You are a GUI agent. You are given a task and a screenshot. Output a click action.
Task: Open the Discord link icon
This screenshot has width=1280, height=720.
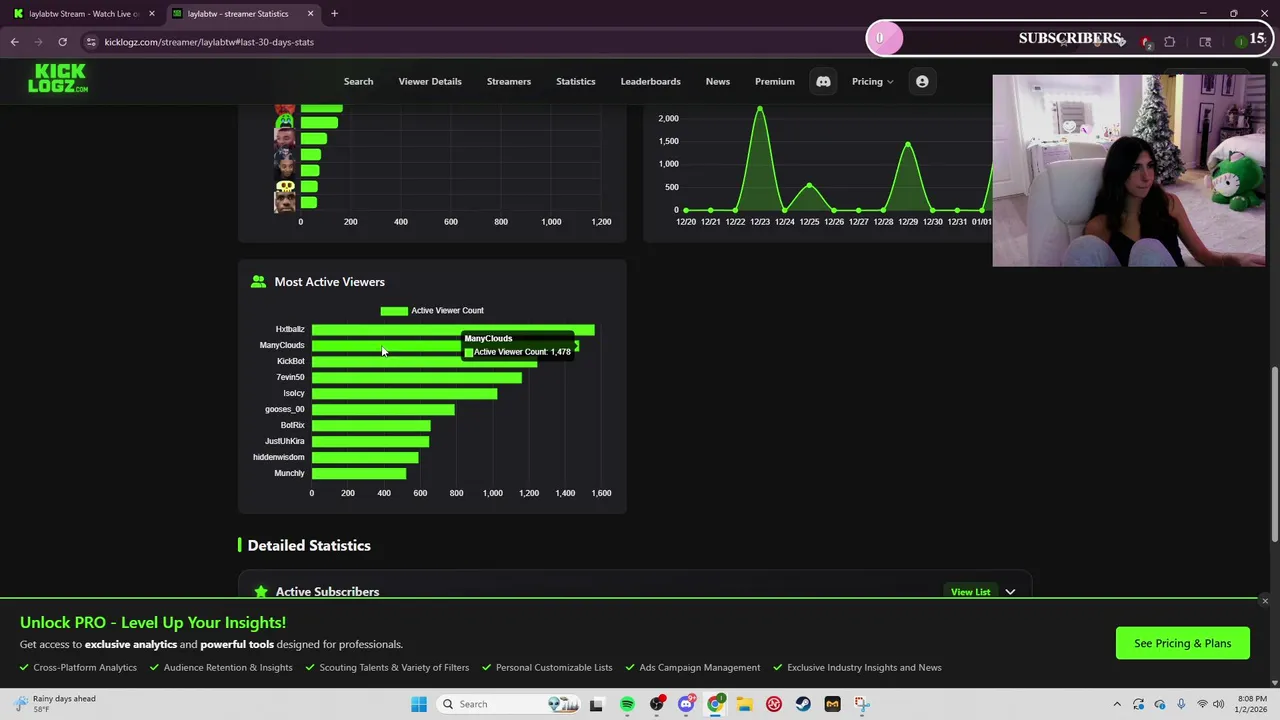823,82
